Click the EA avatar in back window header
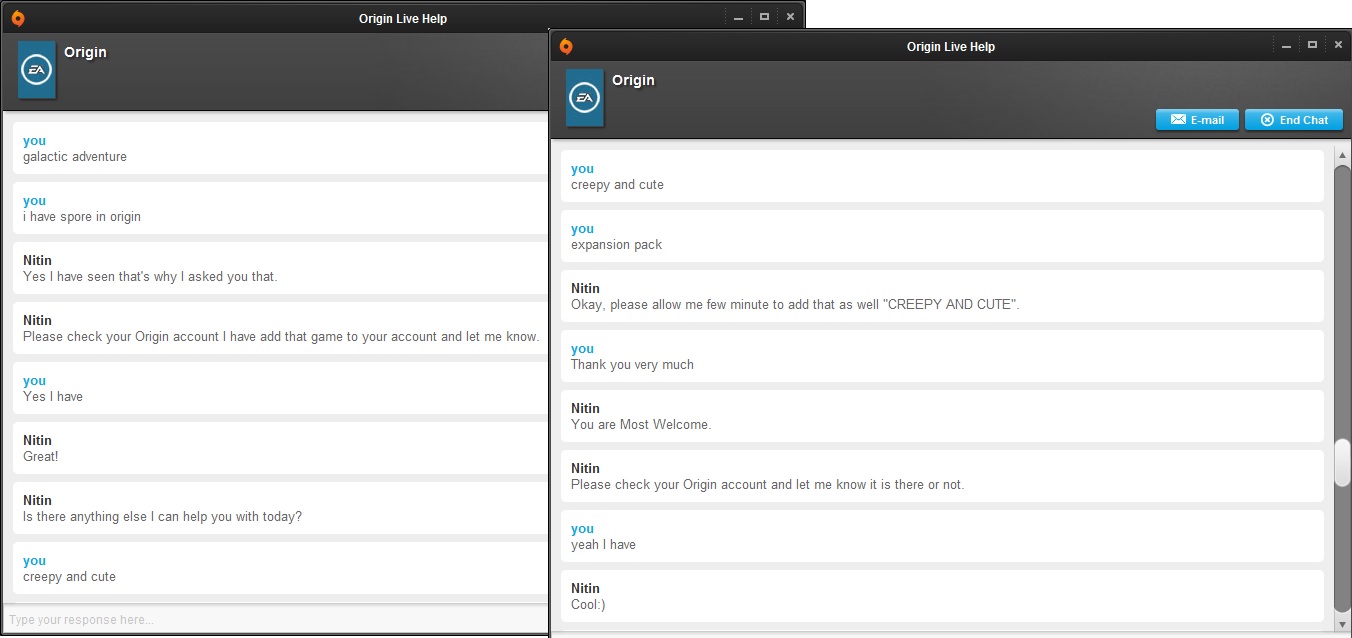The width and height of the screenshot is (1352, 638). coord(37,70)
